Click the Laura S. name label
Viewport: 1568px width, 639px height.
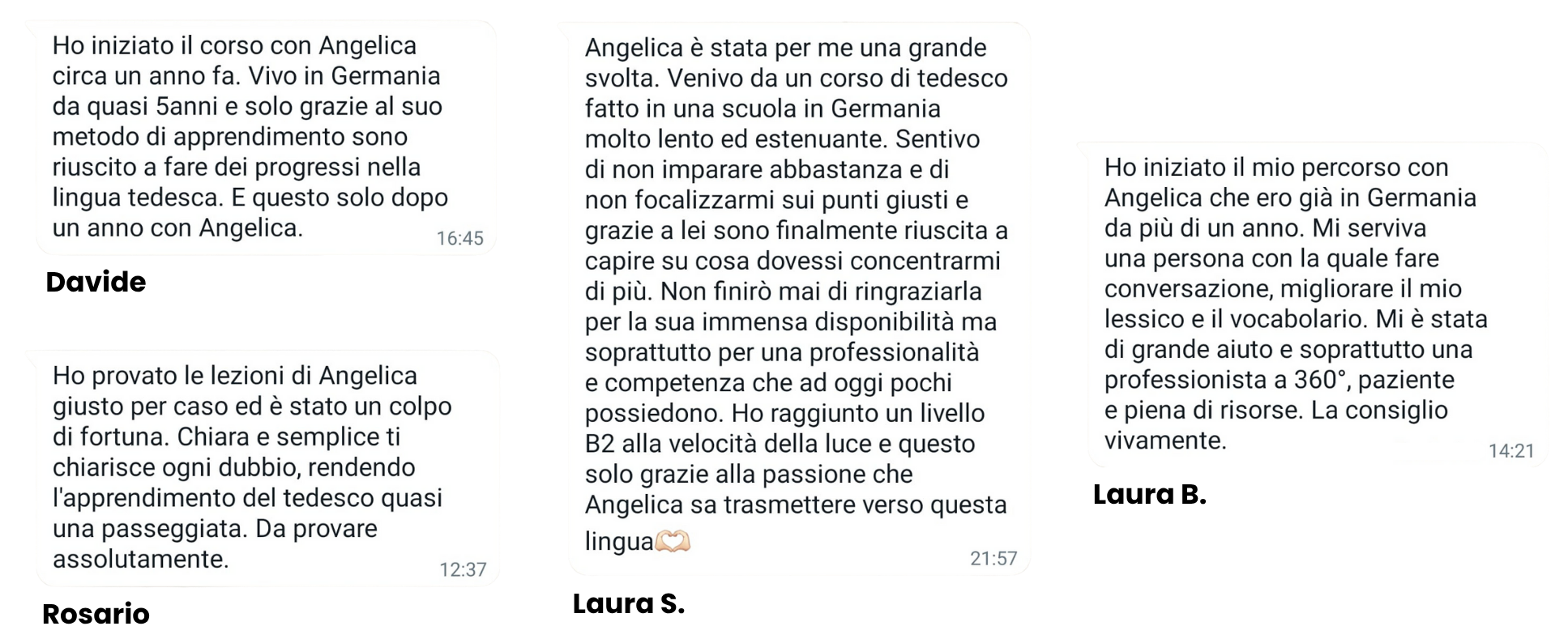coord(629,603)
